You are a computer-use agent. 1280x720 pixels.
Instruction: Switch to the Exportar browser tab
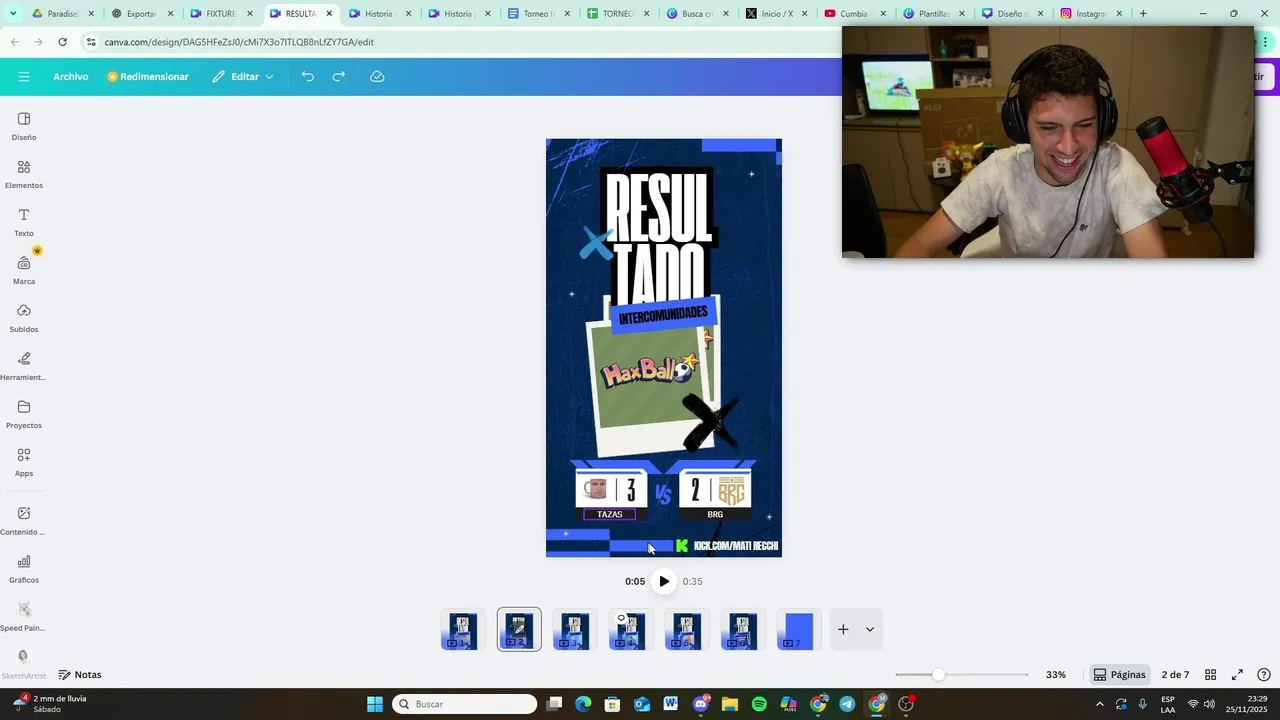141,14
